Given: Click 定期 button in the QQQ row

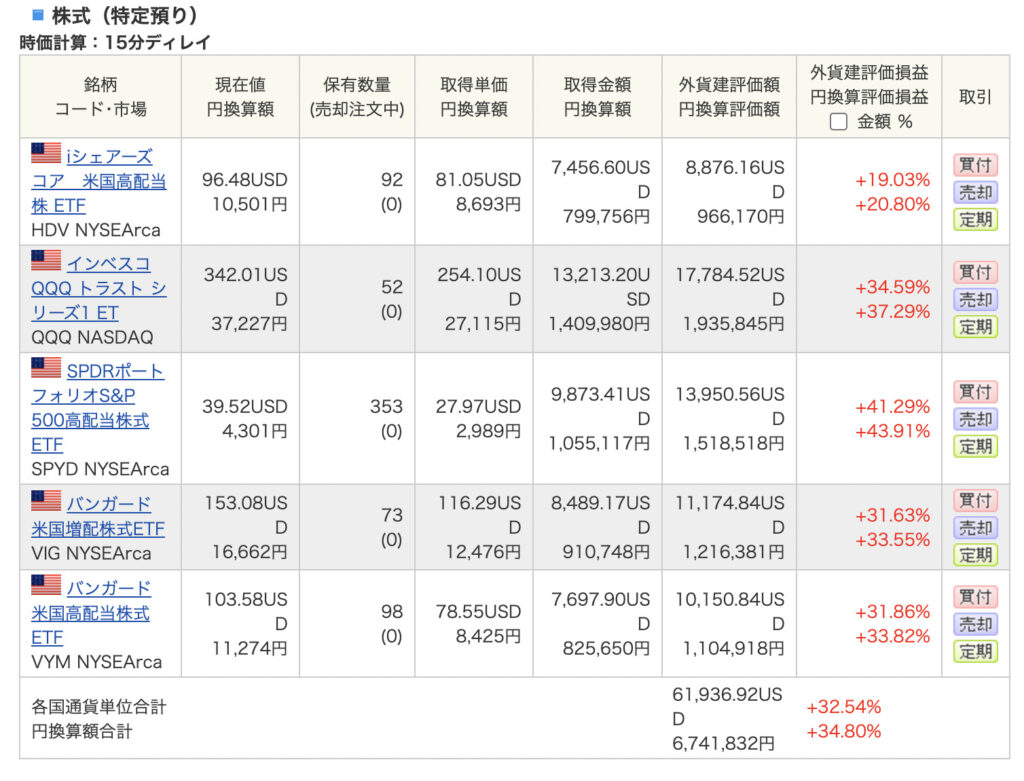Looking at the screenshot, I should point(975,327).
